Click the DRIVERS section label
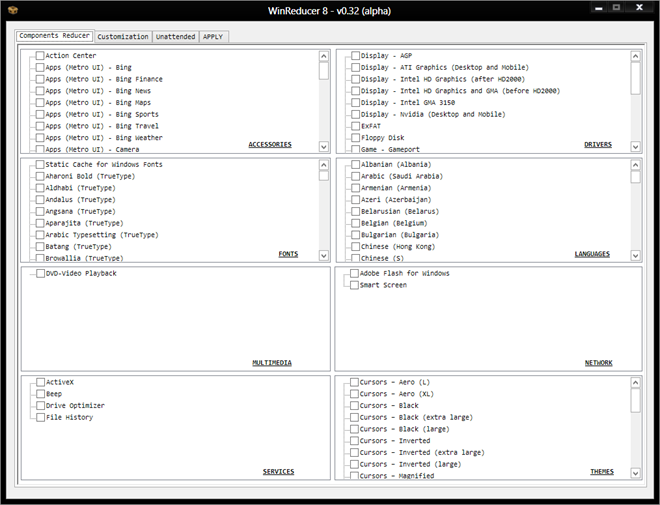Viewport: 660px width, 505px height. (598, 145)
